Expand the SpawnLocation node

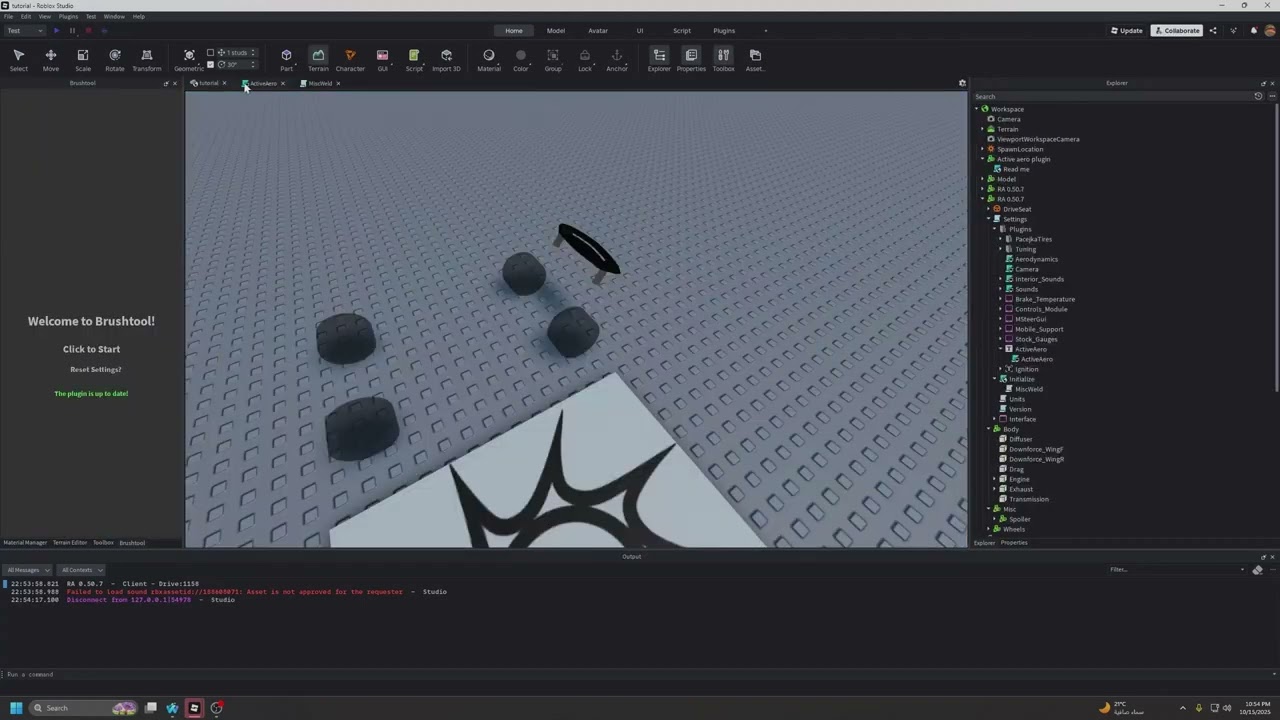pyautogui.click(x=983, y=149)
